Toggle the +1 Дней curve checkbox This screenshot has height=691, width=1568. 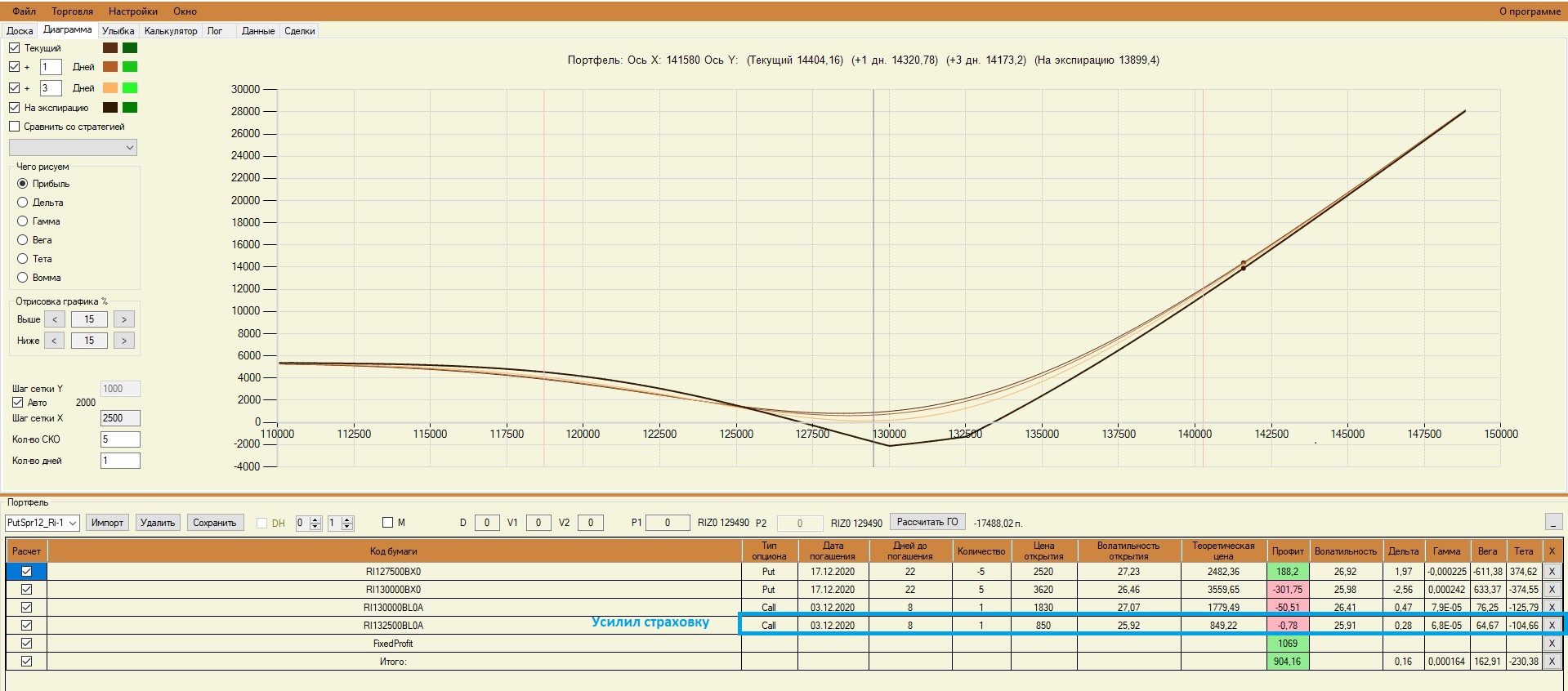click(x=15, y=67)
